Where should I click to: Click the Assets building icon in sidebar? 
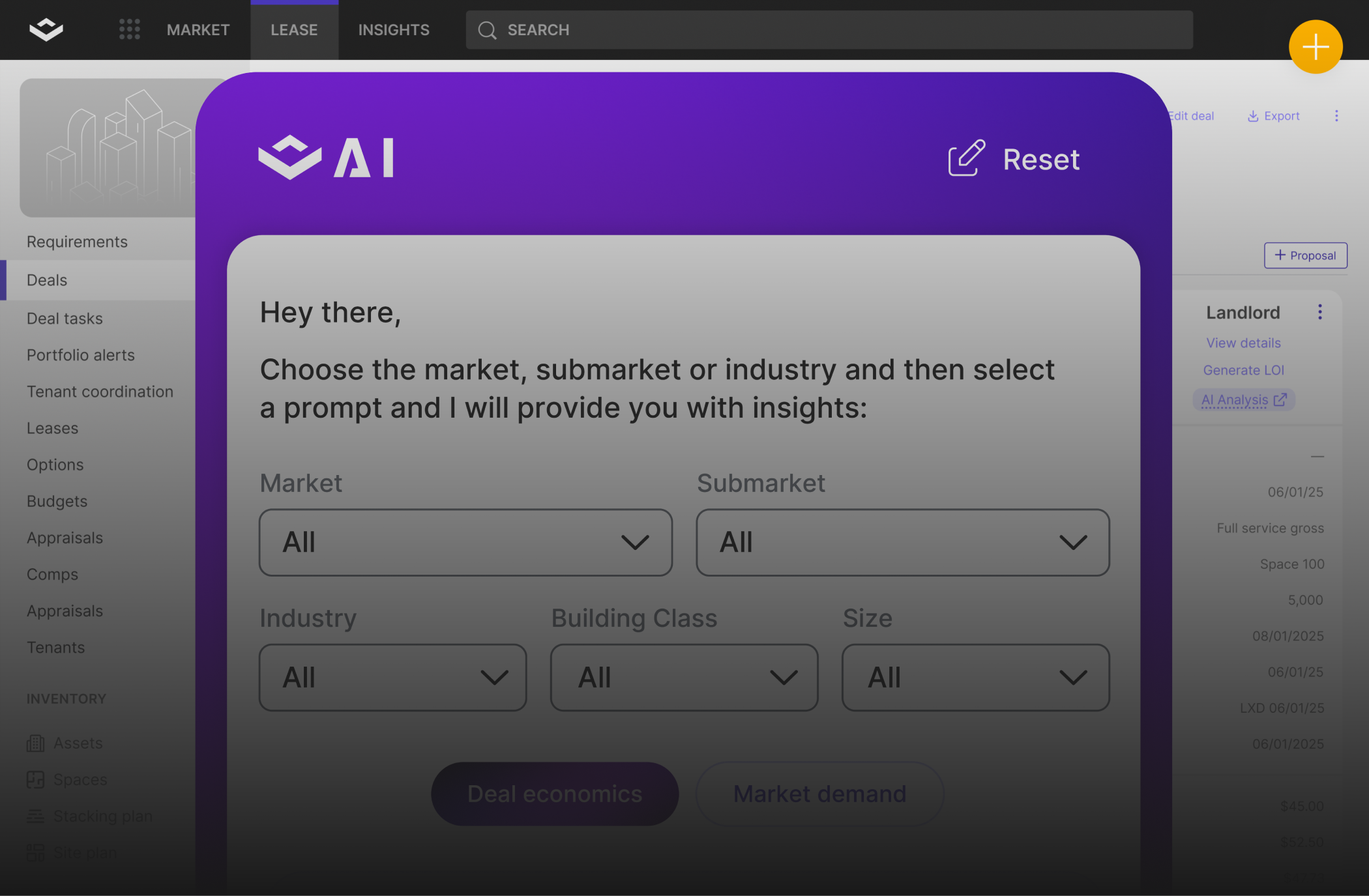pyautogui.click(x=35, y=743)
